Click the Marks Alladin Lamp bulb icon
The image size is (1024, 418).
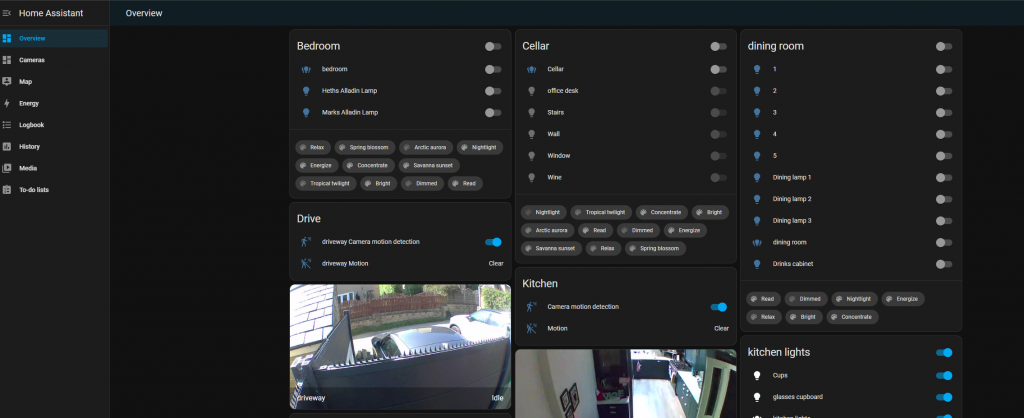(x=306, y=112)
